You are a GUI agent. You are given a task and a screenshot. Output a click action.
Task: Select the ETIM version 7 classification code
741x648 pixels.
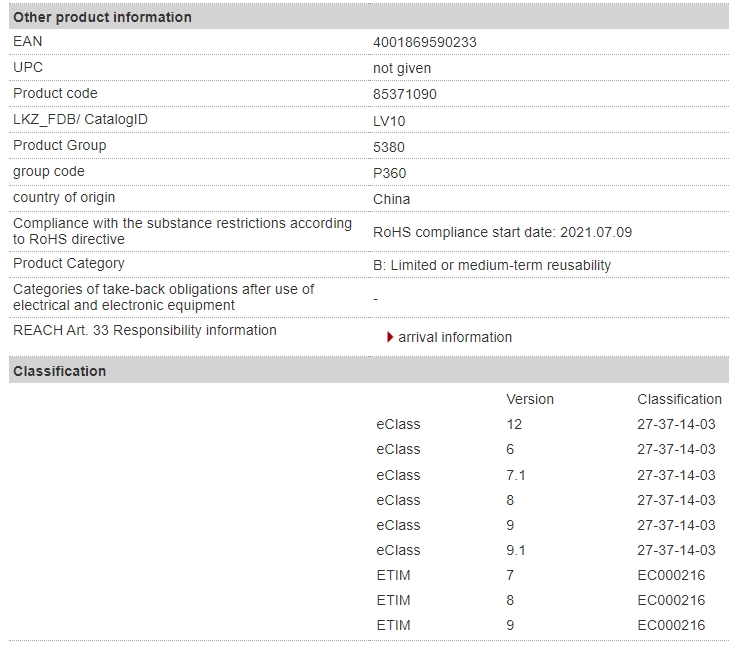click(671, 575)
